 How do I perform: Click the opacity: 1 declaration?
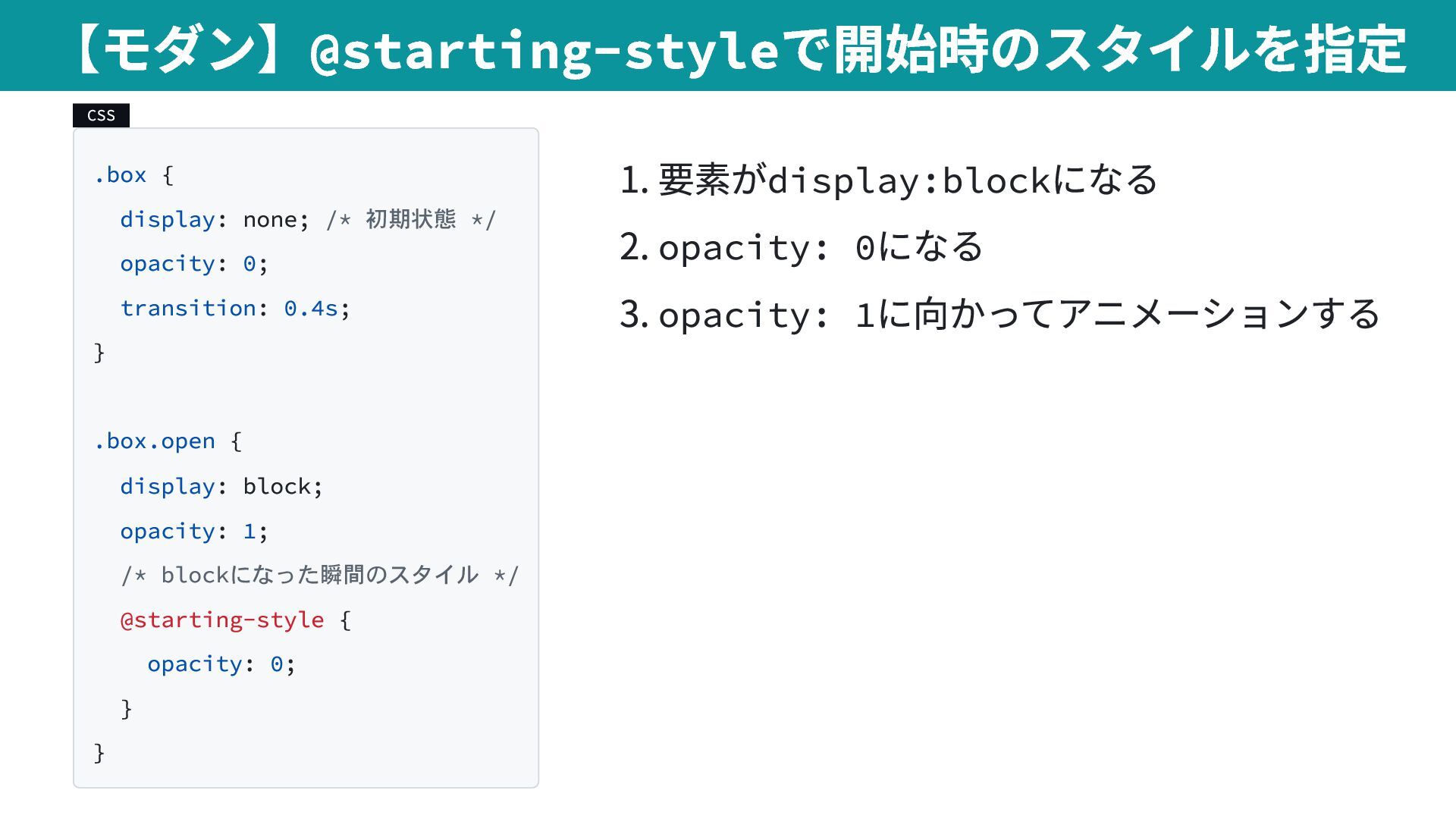(x=193, y=531)
